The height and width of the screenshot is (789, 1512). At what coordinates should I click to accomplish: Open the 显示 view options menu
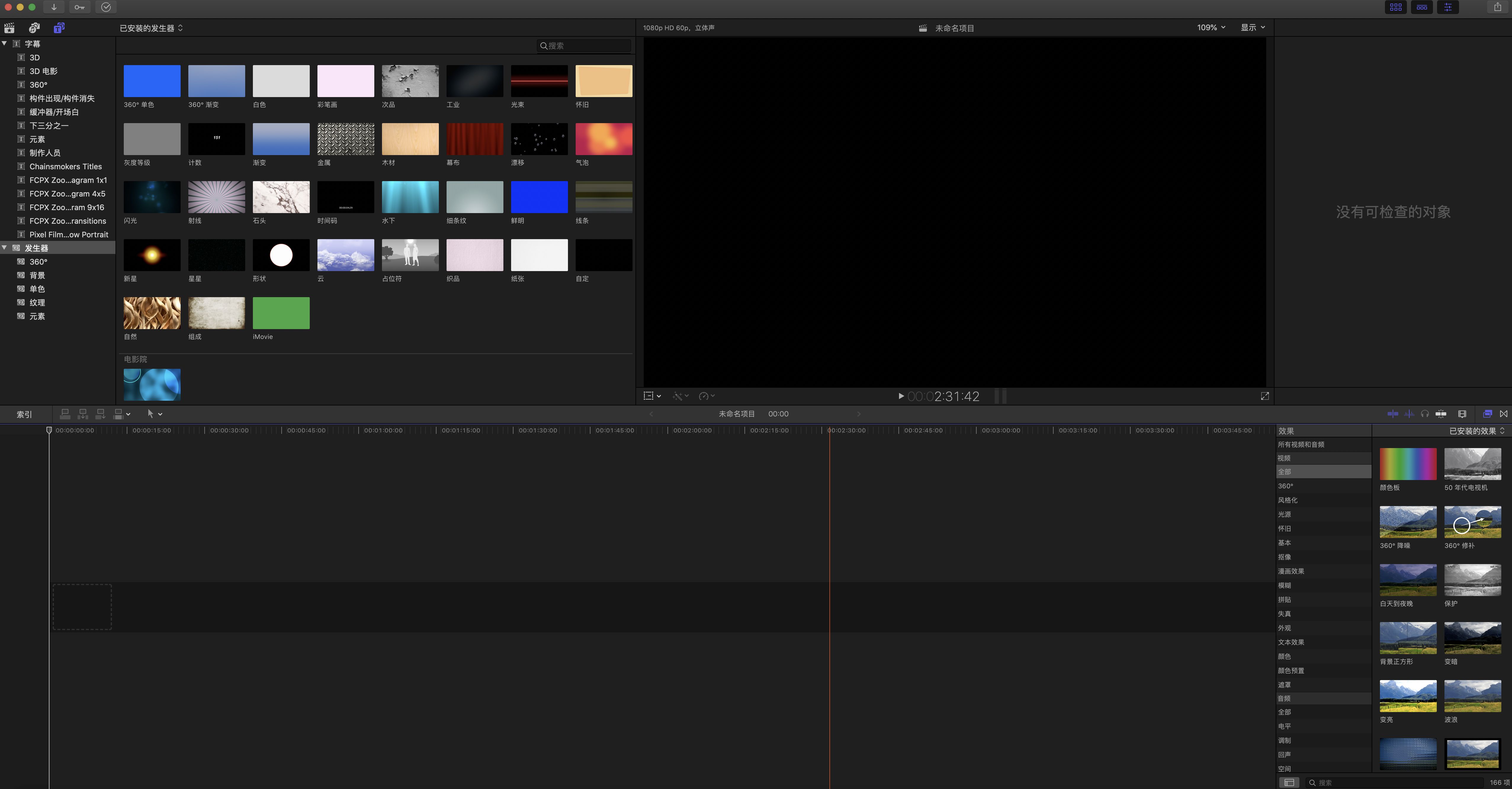point(1253,28)
